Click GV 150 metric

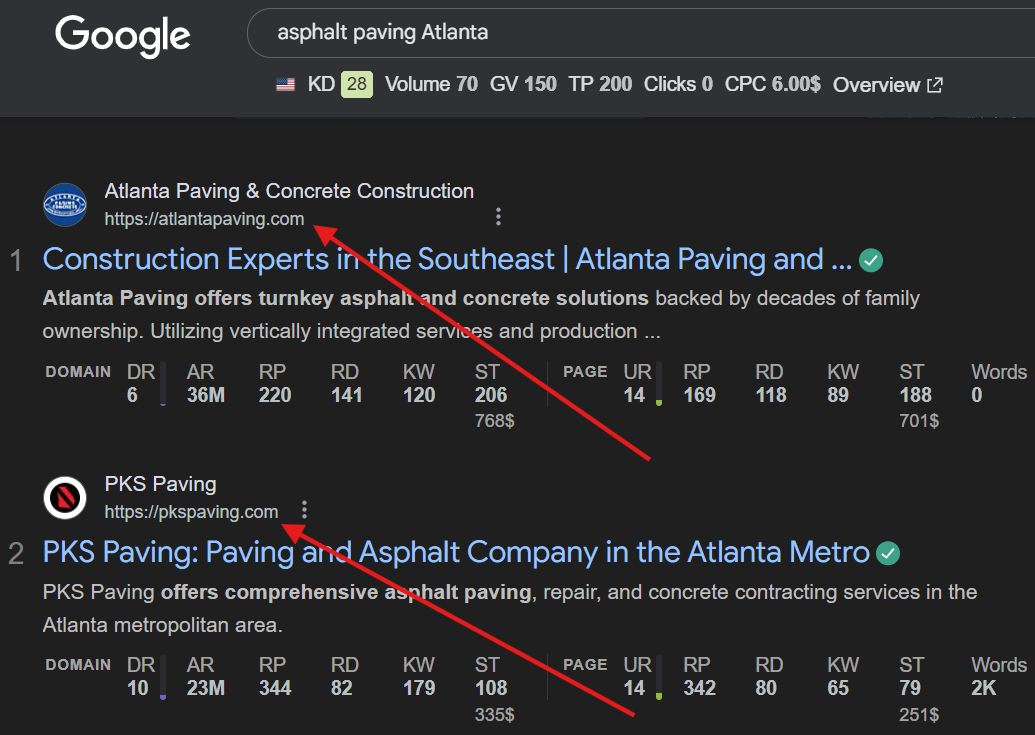[x=523, y=84]
